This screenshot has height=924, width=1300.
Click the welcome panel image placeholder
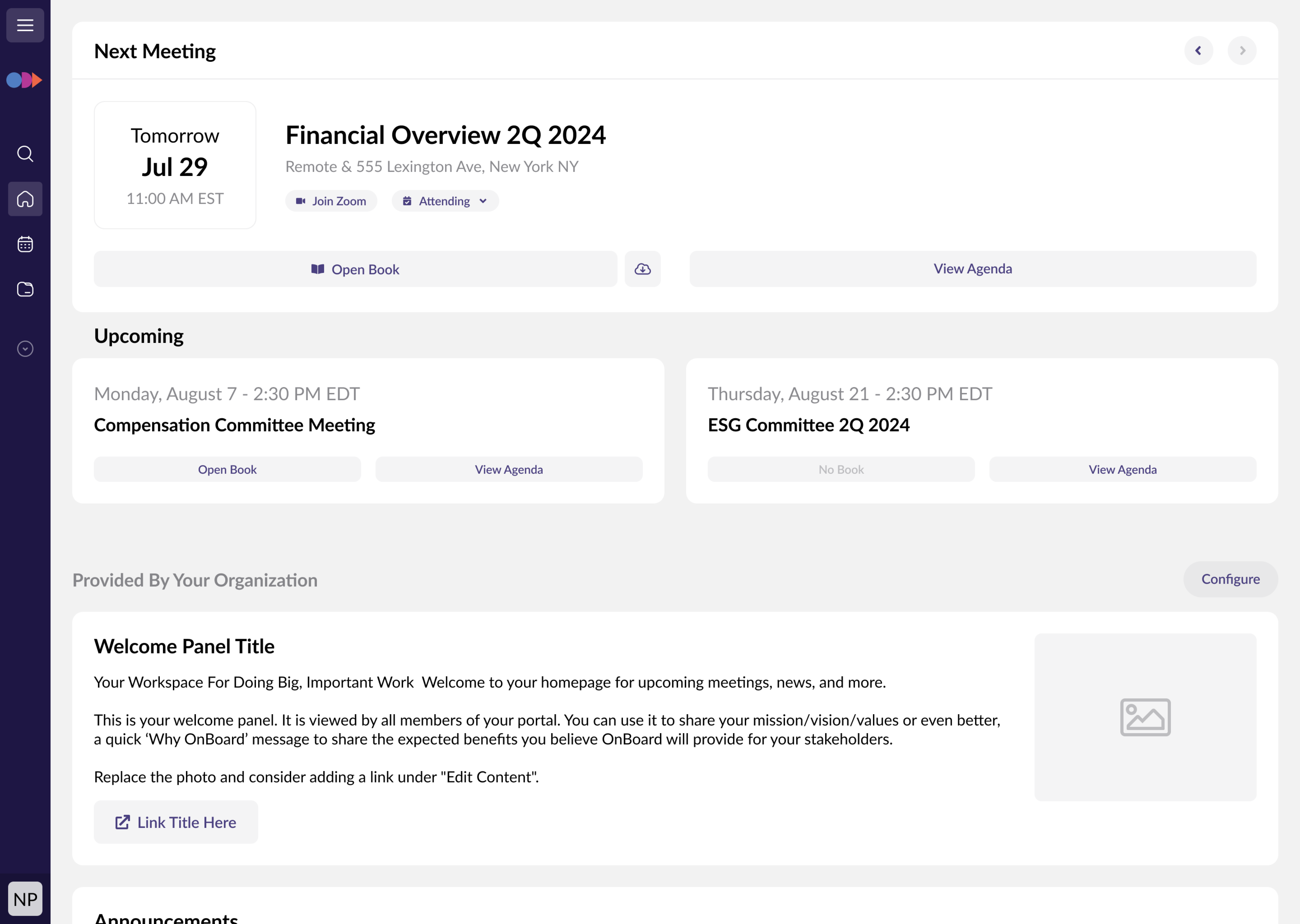(x=1145, y=717)
